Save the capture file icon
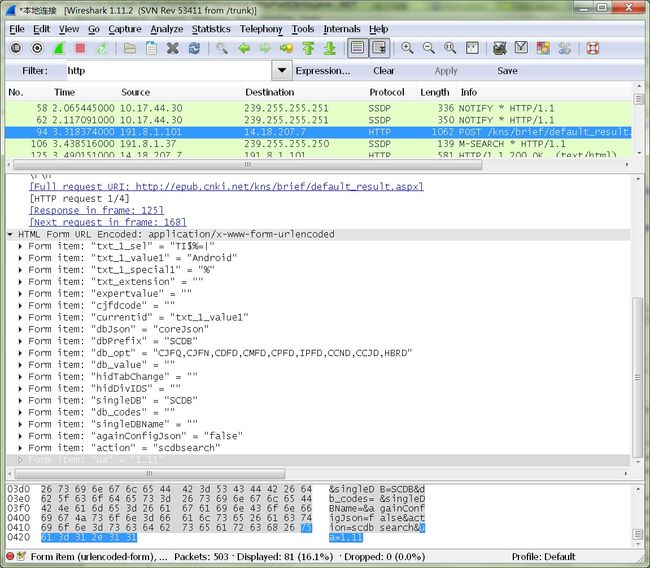The image size is (650, 568). [x=151, y=49]
